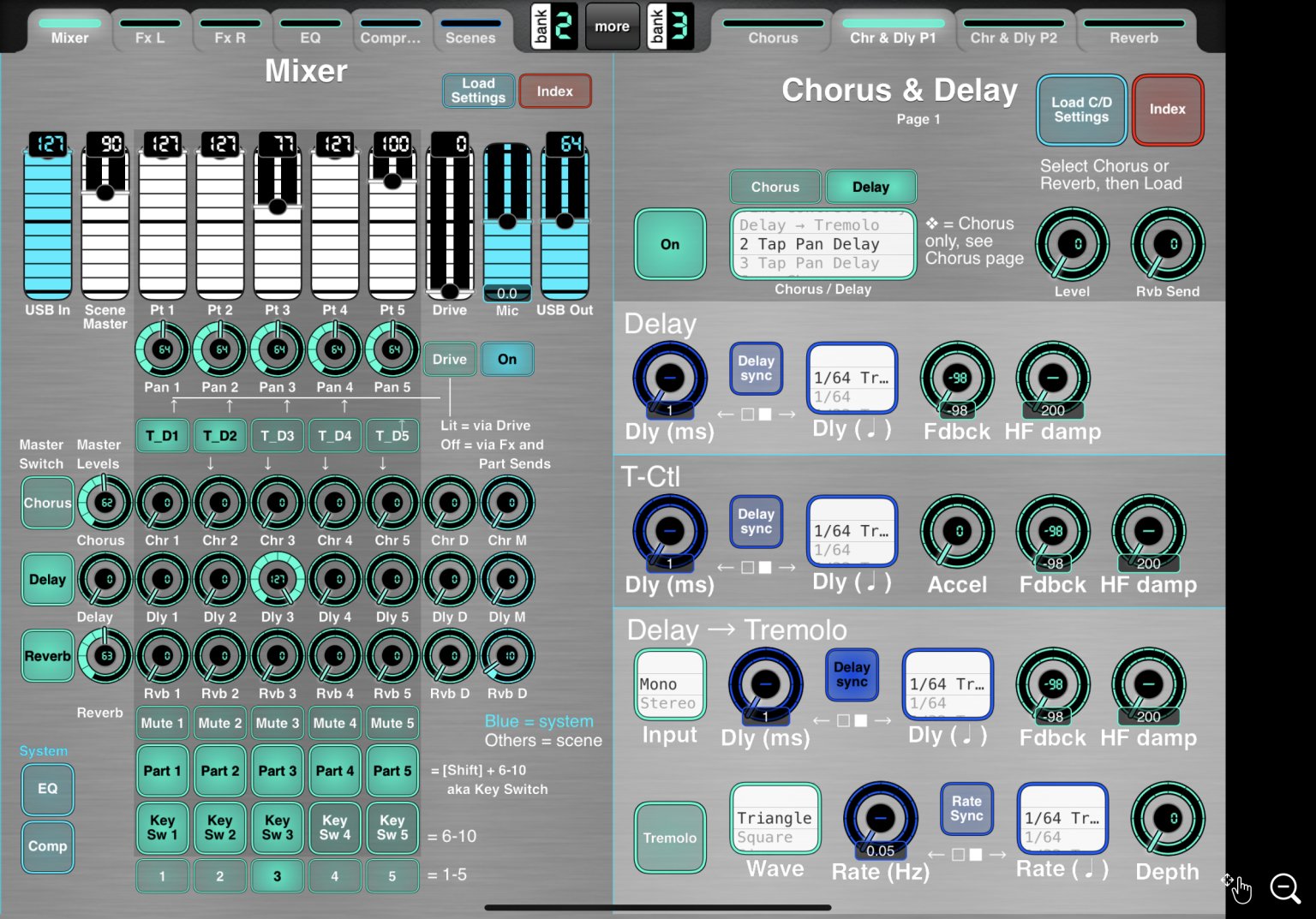The width and height of the screenshot is (1316, 919).
Task: Click the hand pointer icon beside the magnifier
Action: [x=1238, y=888]
